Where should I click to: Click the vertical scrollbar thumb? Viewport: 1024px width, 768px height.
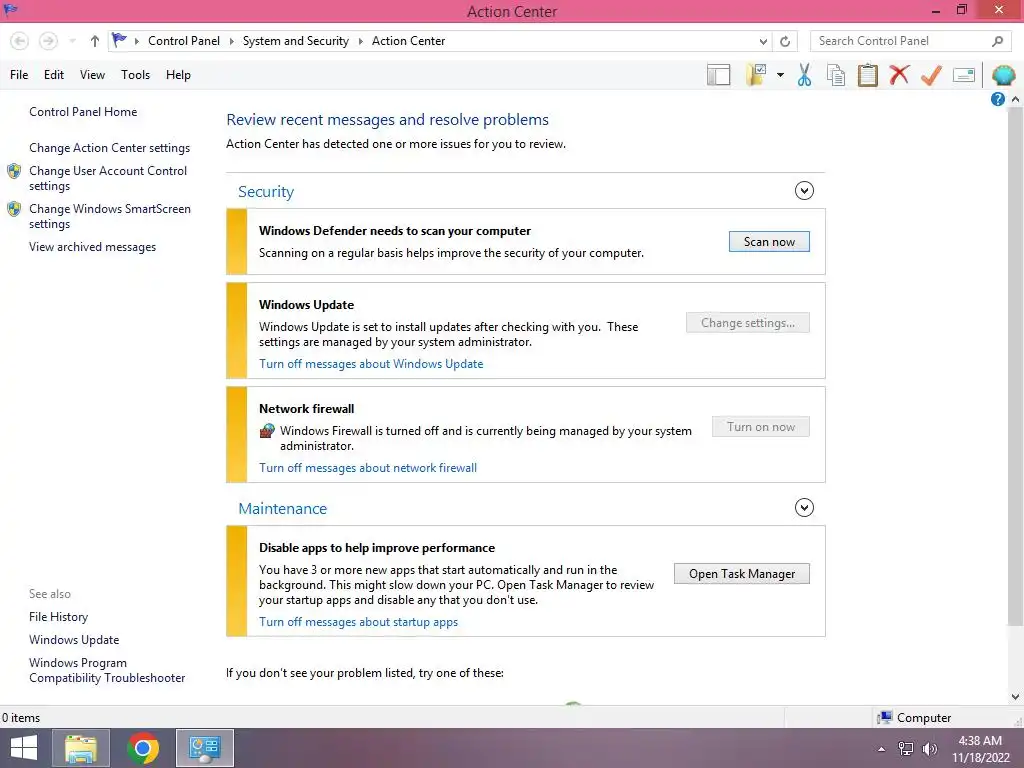point(1016,366)
